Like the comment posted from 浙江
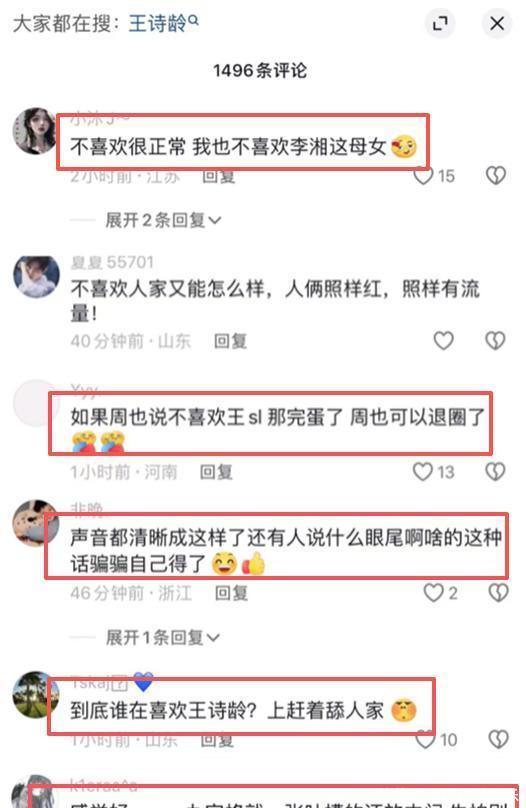The image size is (526, 808). (x=433, y=593)
